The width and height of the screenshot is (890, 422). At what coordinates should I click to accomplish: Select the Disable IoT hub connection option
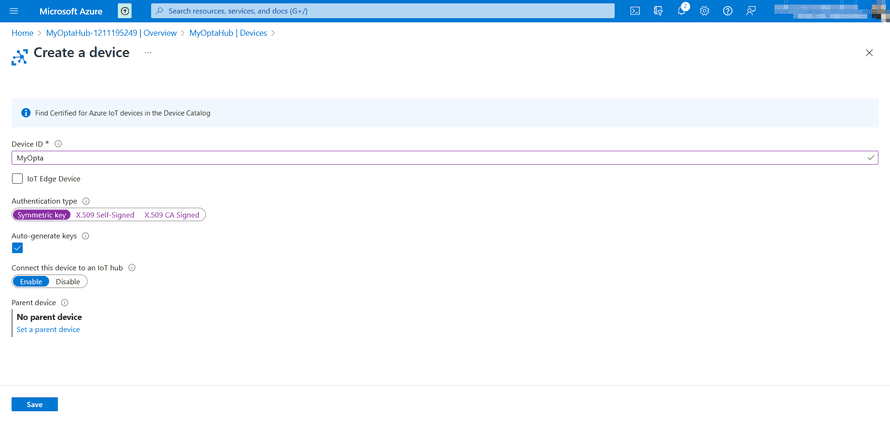point(68,282)
